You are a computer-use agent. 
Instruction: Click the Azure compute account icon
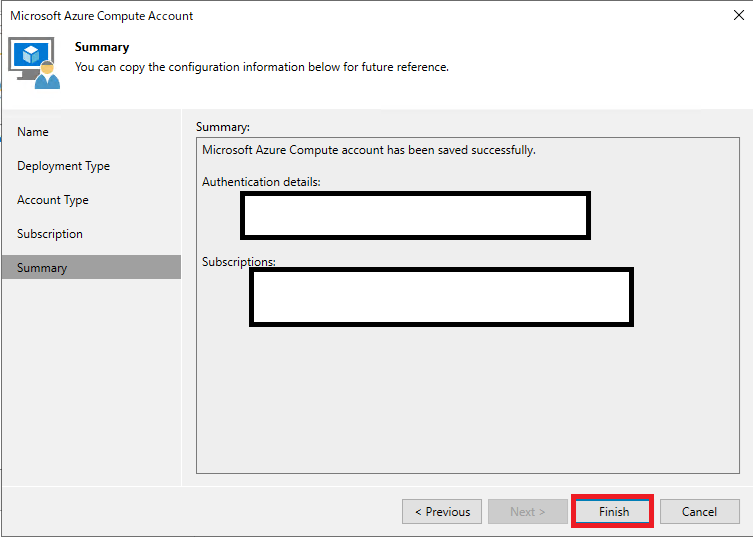(x=35, y=63)
